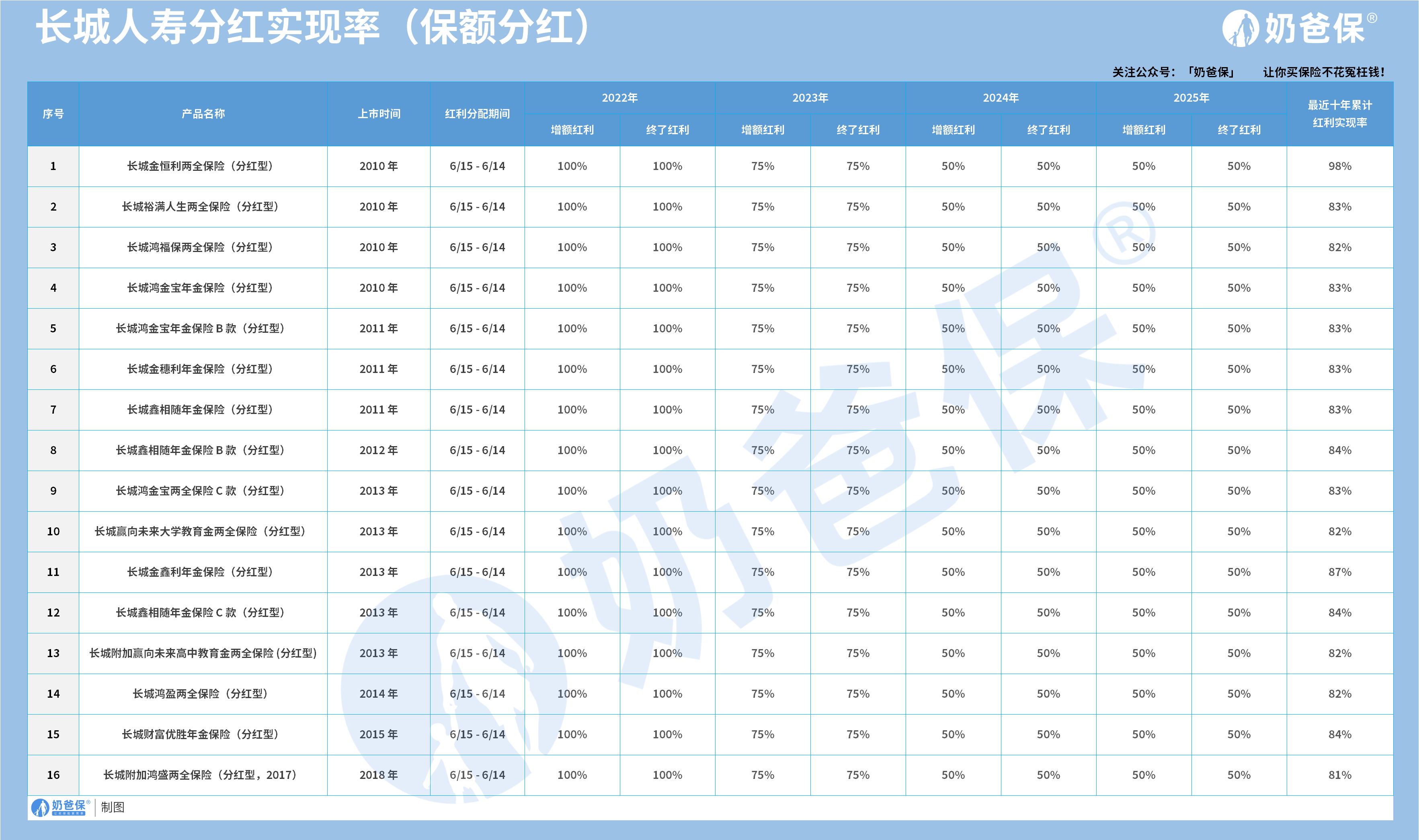Select product 长城鸿盈两全保险（分红型）
This screenshot has width=1419, height=840.
click(x=203, y=693)
